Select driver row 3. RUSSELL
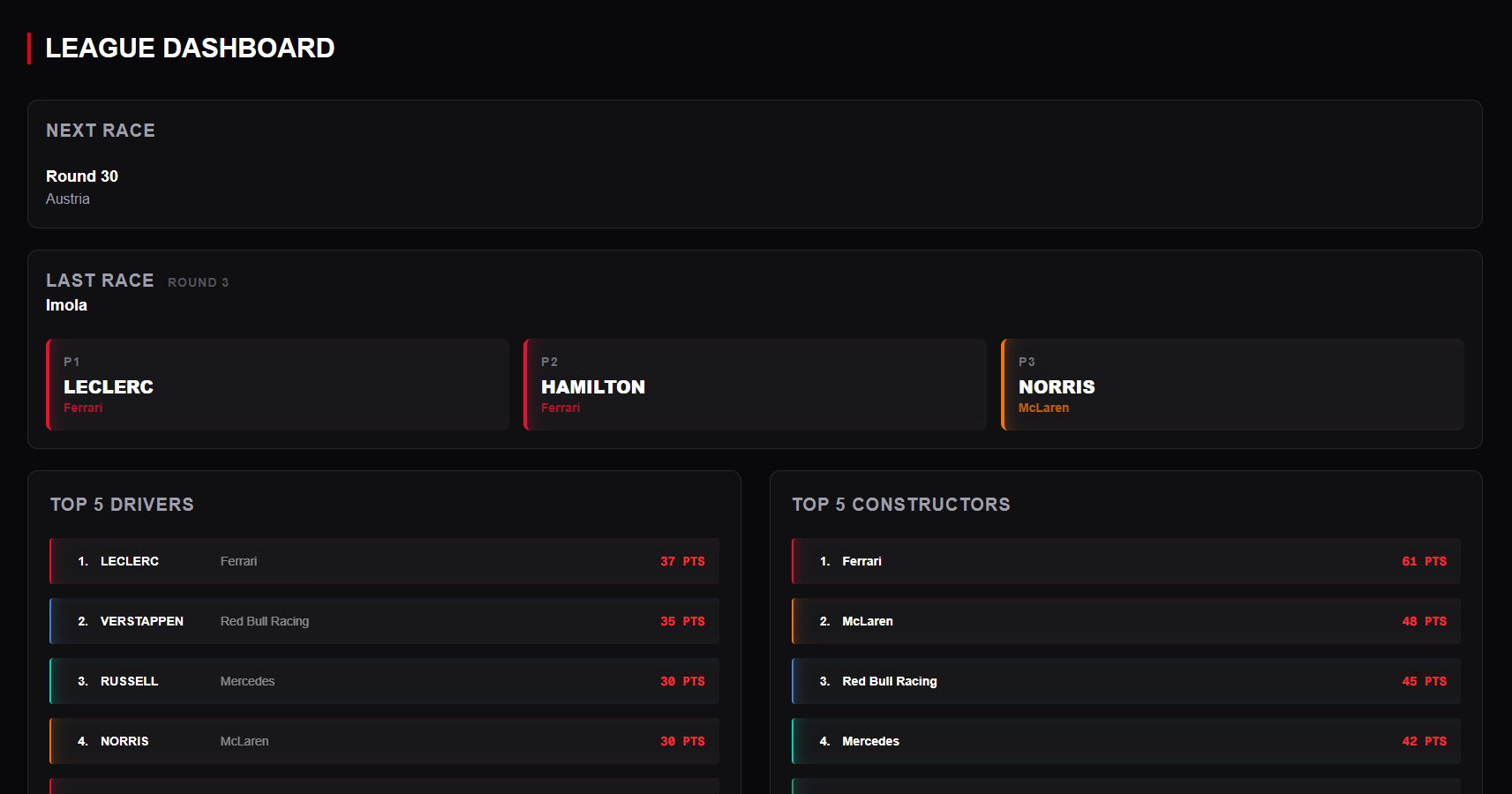This screenshot has height=794, width=1512. click(385, 681)
